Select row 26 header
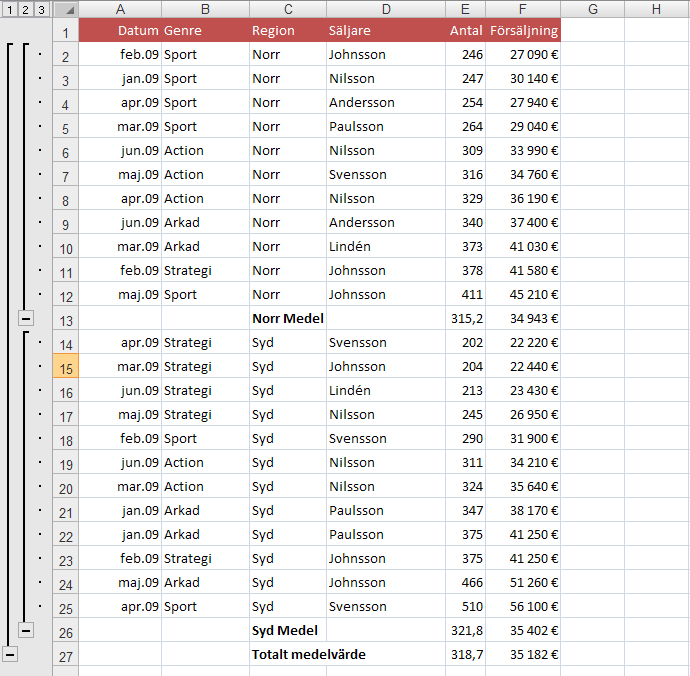Screen dimensions: 690x676 pos(66,630)
